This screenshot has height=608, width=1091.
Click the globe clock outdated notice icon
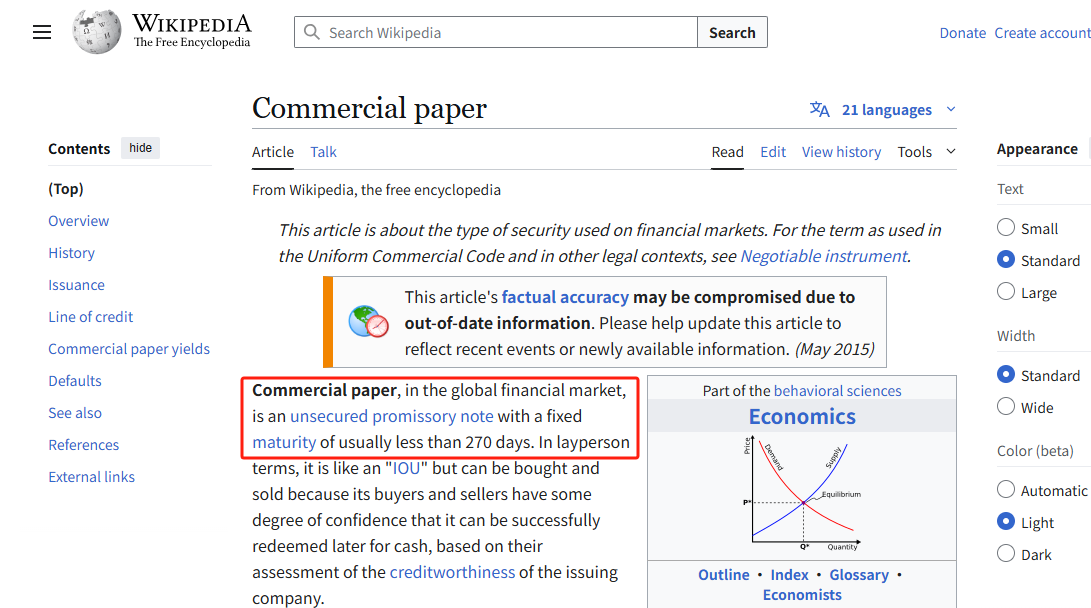click(368, 321)
